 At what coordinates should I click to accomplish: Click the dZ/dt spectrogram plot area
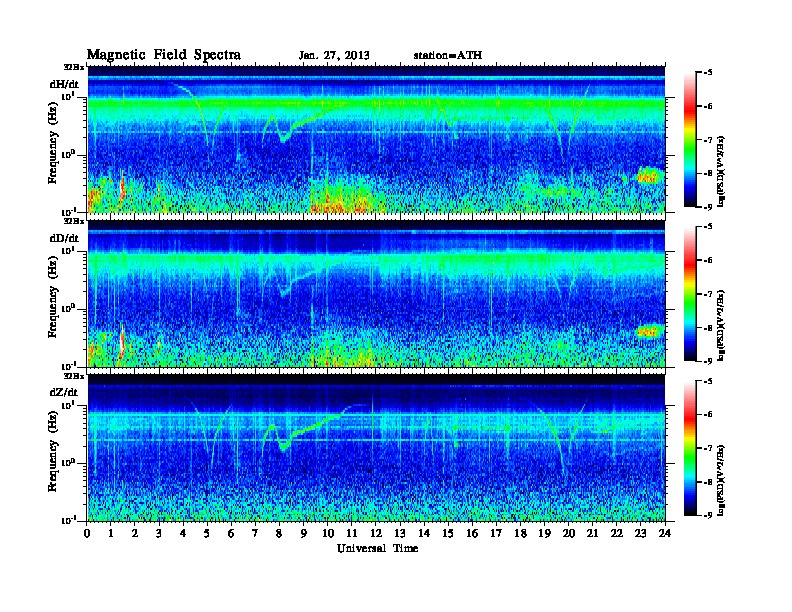[x=376, y=448]
